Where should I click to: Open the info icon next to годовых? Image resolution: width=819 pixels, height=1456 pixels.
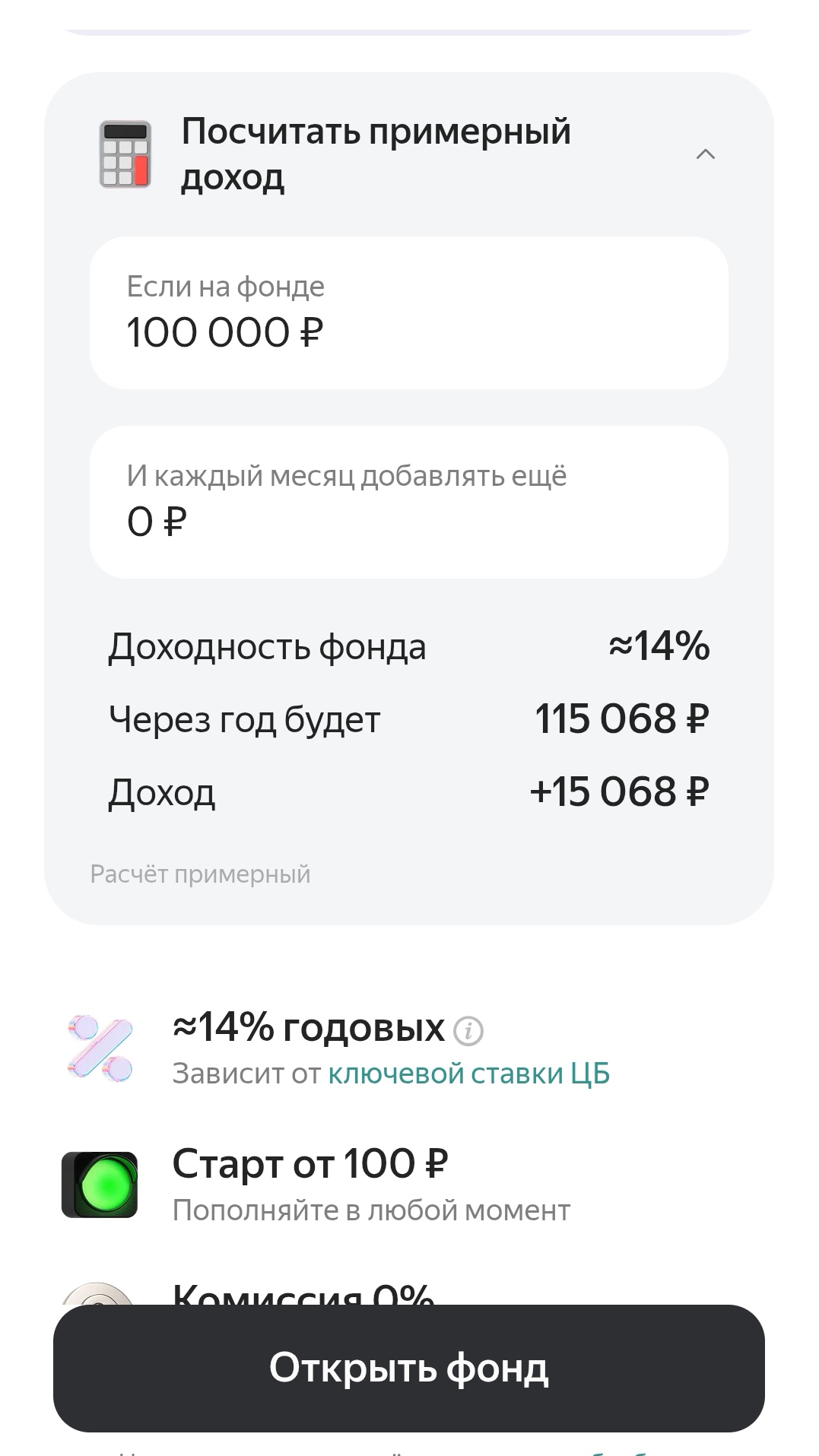[x=468, y=1032]
